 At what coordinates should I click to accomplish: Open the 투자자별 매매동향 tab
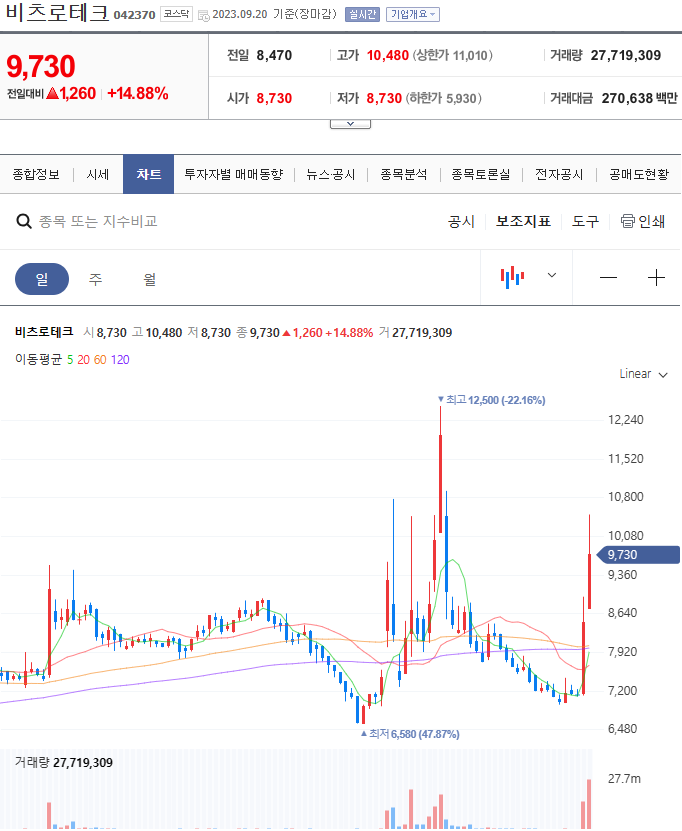tap(234, 174)
